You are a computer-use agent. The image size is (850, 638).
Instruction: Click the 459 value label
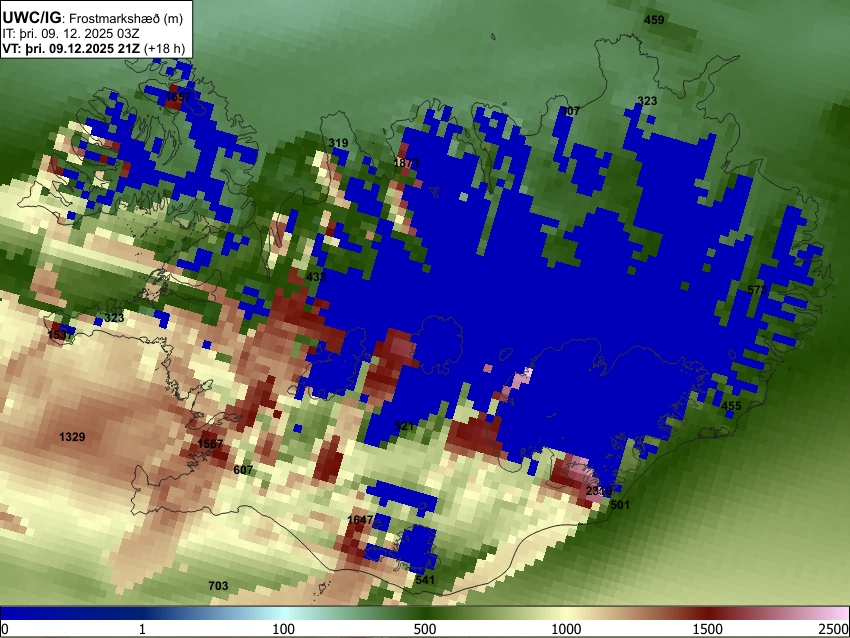(654, 20)
